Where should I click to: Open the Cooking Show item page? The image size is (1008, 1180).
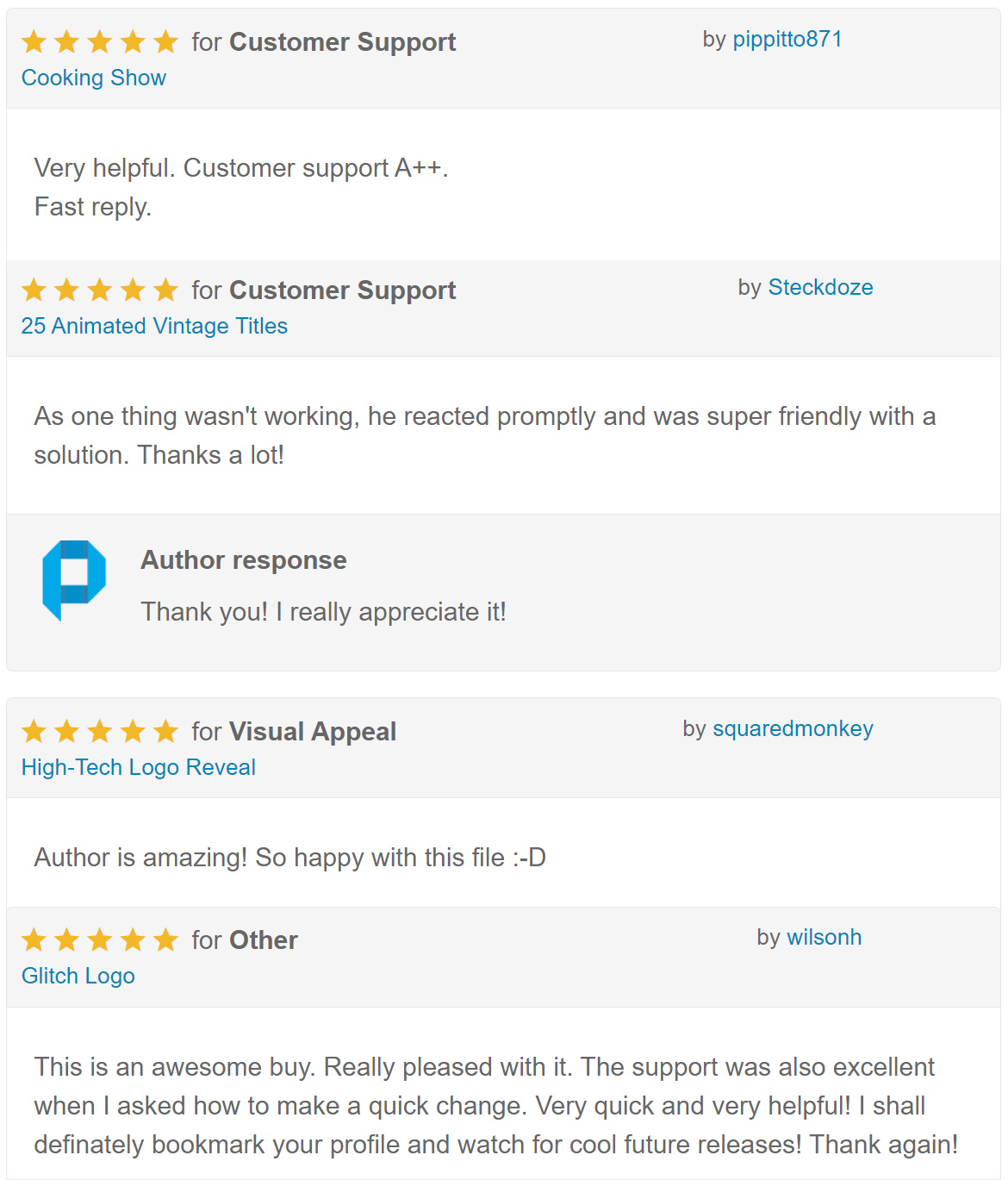pyautogui.click(x=93, y=78)
